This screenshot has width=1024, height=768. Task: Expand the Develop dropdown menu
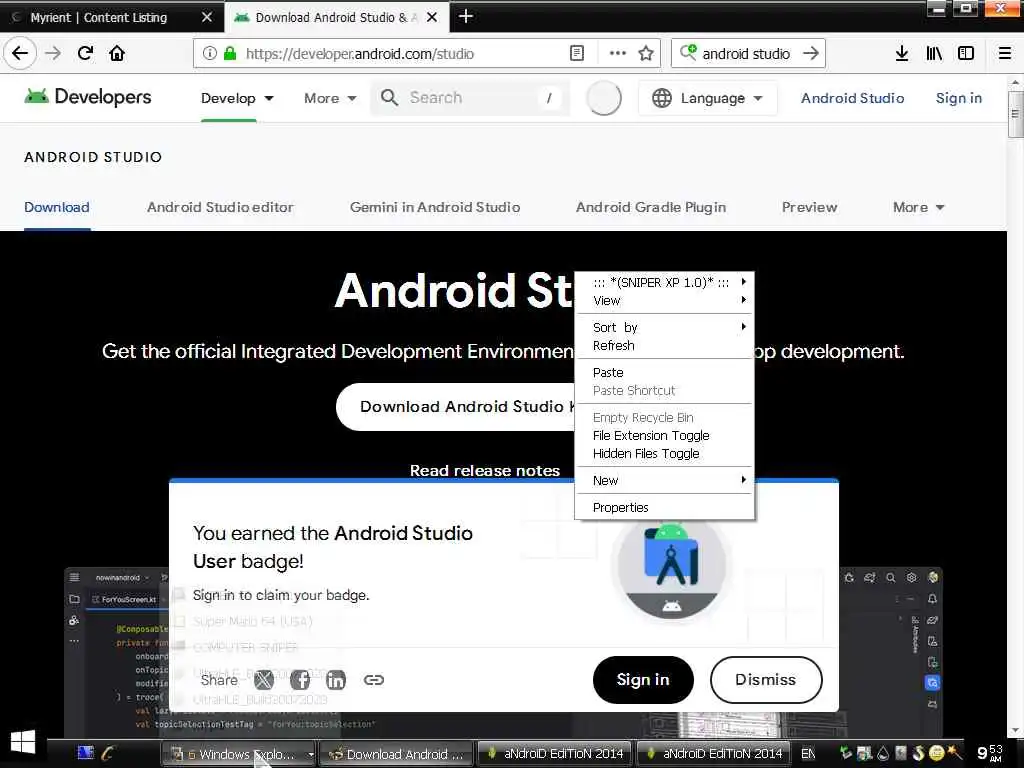click(237, 98)
